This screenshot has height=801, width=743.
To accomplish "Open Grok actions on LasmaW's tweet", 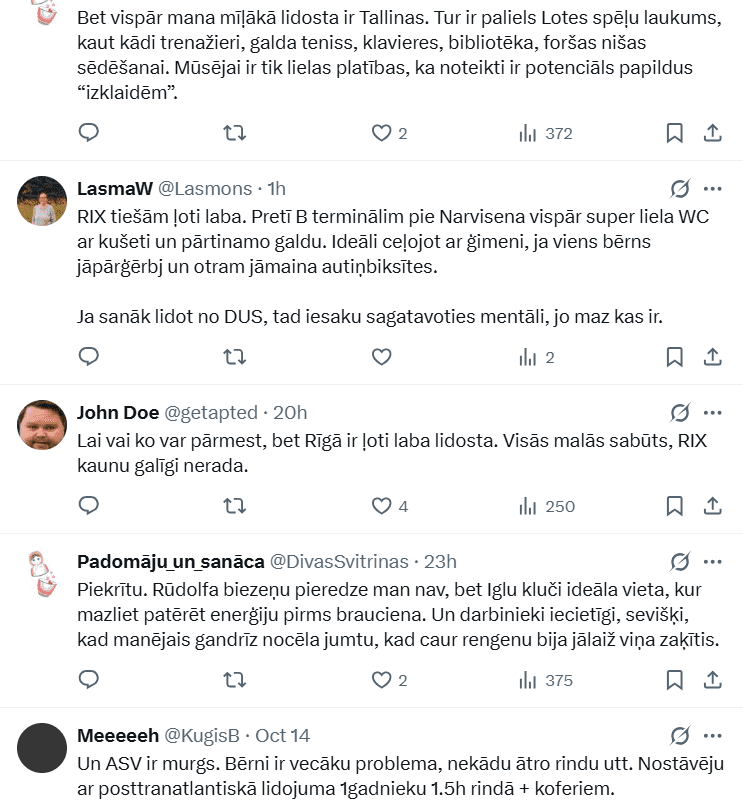I will (x=680, y=189).
